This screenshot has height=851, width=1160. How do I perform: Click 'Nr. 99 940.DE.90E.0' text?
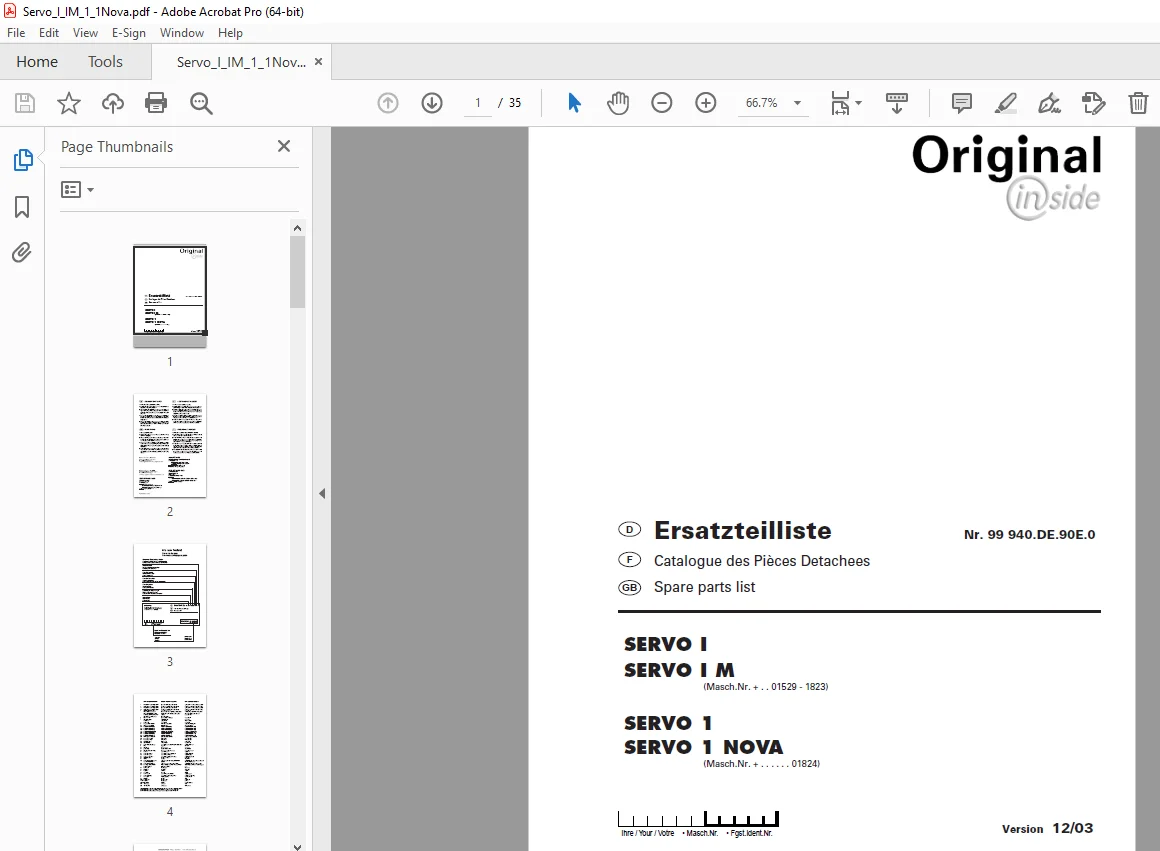point(1029,534)
